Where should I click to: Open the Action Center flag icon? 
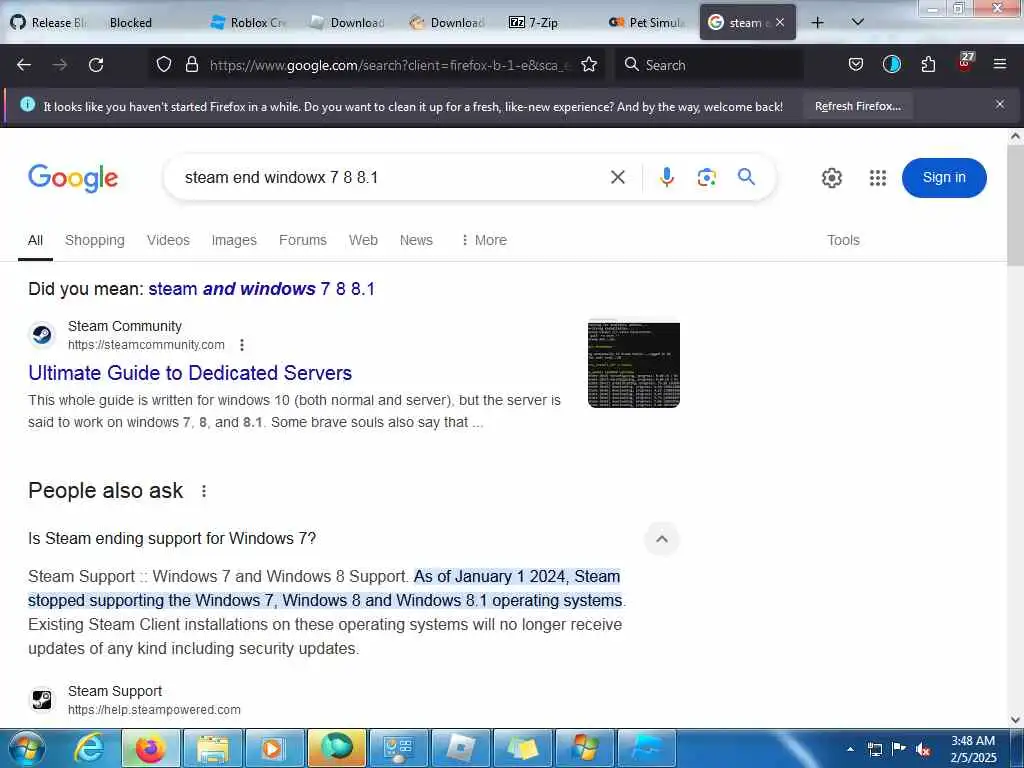pos(899,748)
